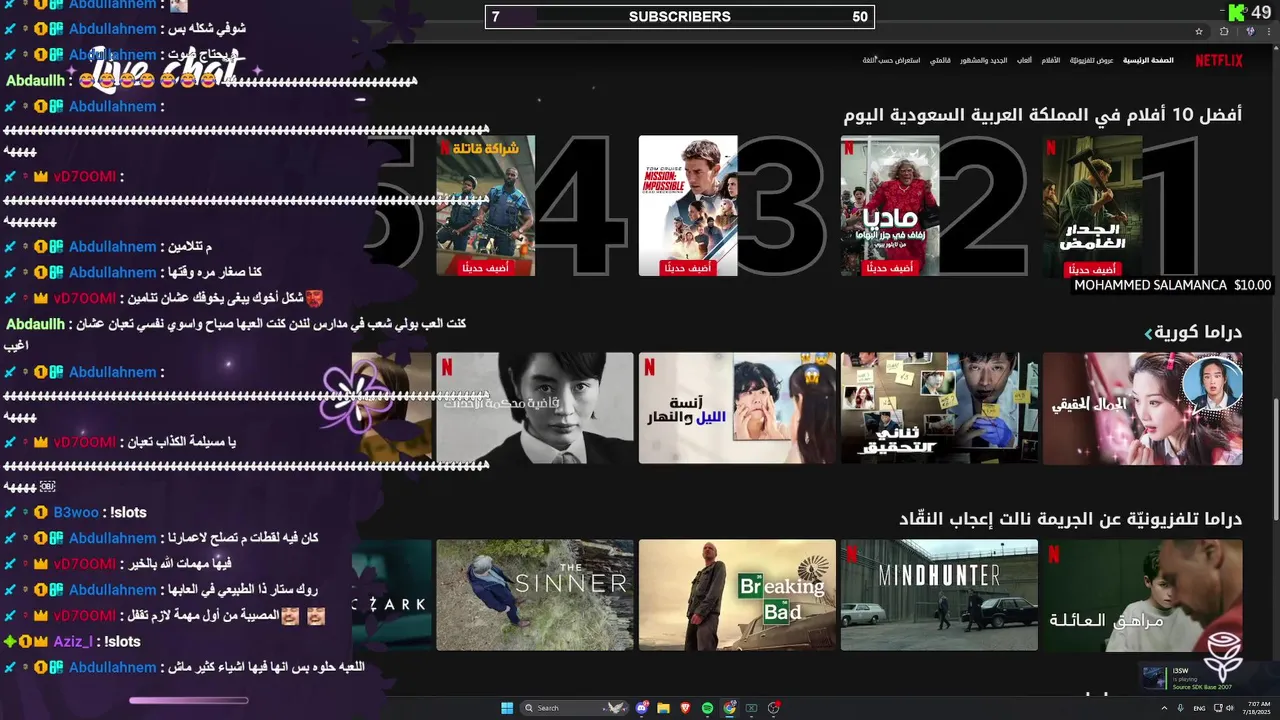Open the آنسة الليل والنهار drama card
1280x720 pixels.
pyautogui.click(x=737, y=408)
